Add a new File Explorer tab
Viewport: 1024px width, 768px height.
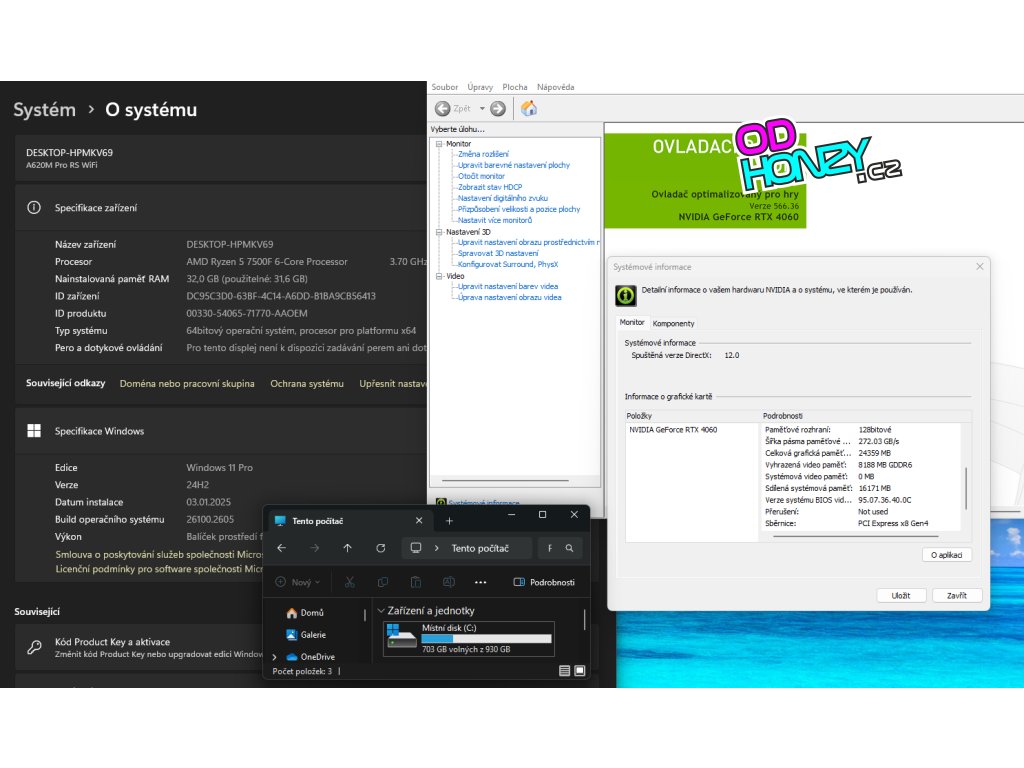449,520
